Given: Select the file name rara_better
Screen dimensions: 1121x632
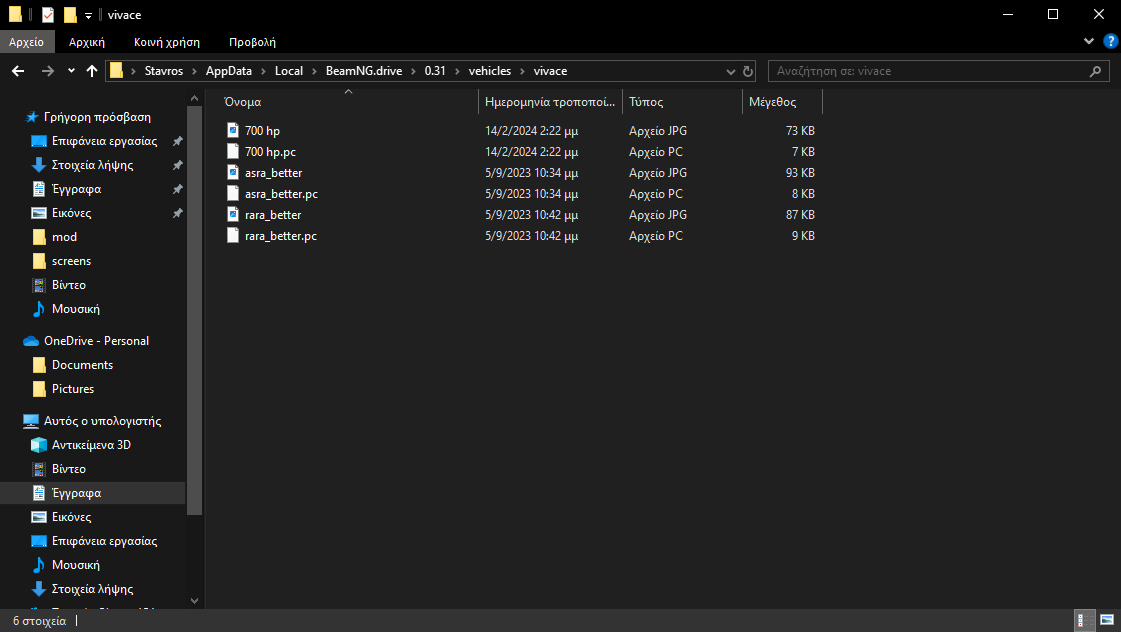Looking at the screenshot, I should 273,214.
